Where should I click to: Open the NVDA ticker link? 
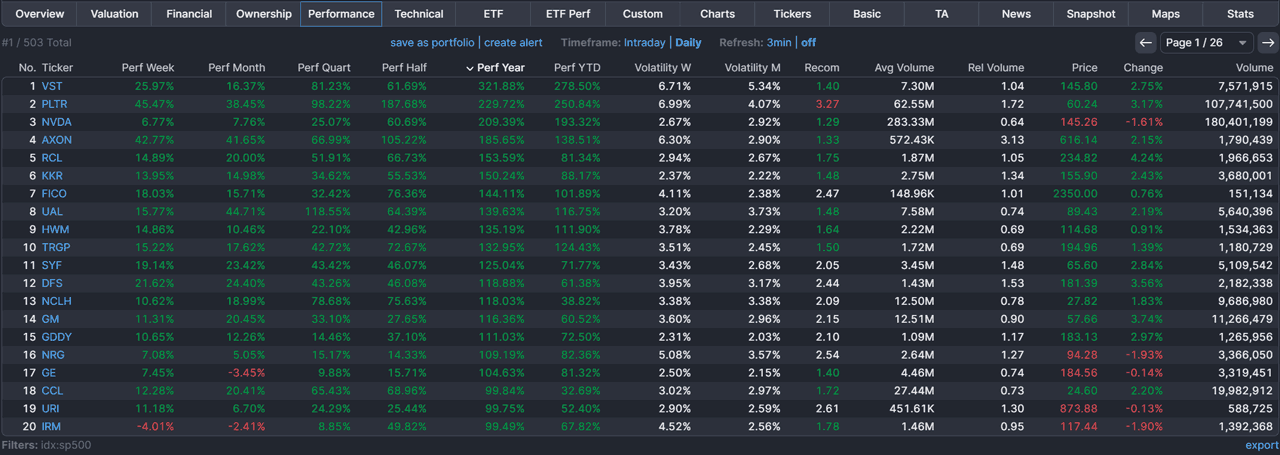pos(55,122)
